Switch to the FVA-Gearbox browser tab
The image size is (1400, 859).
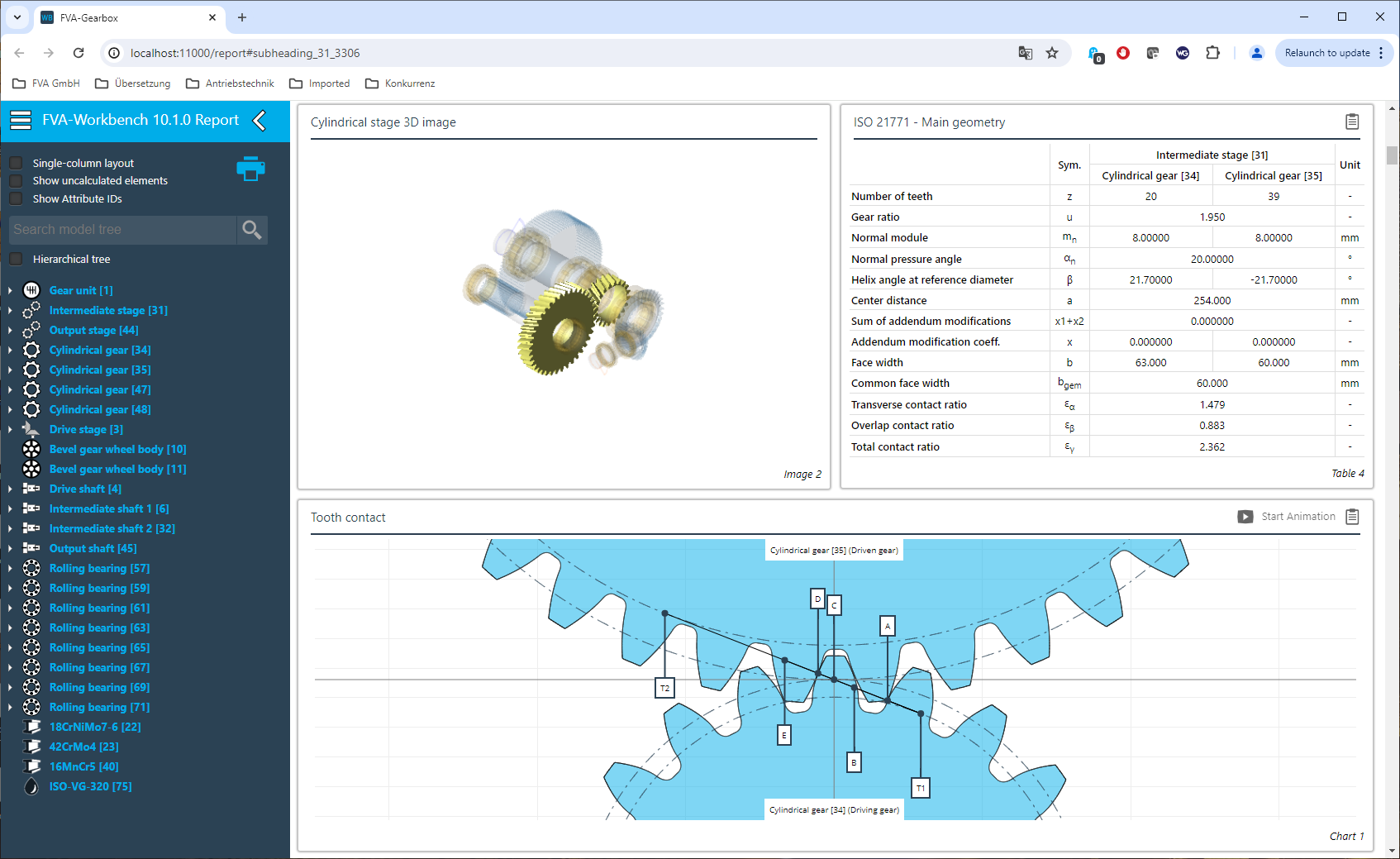point(124,17)
